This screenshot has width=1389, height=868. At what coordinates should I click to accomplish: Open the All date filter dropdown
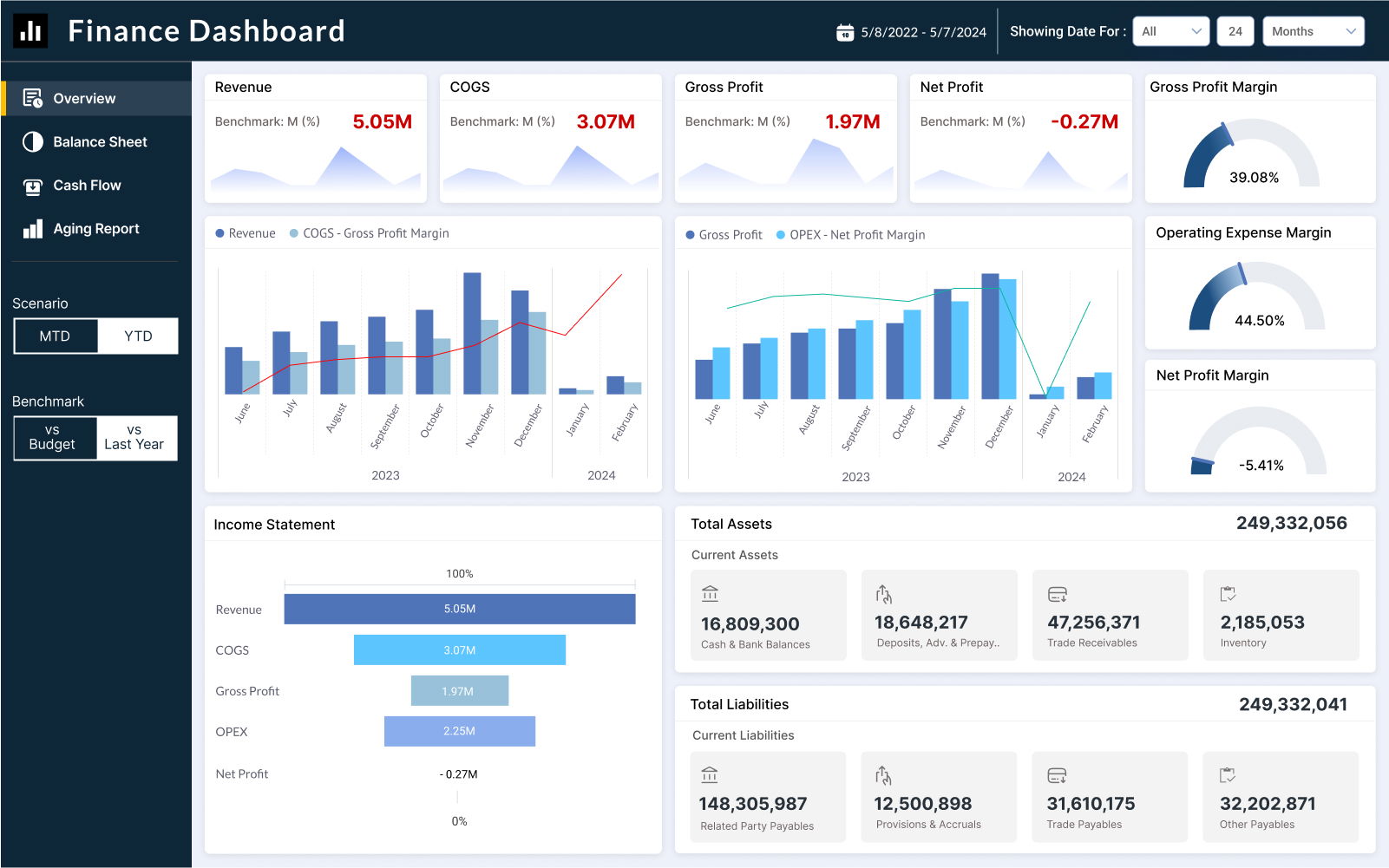pyautogui.click(x=1170, y=31)
